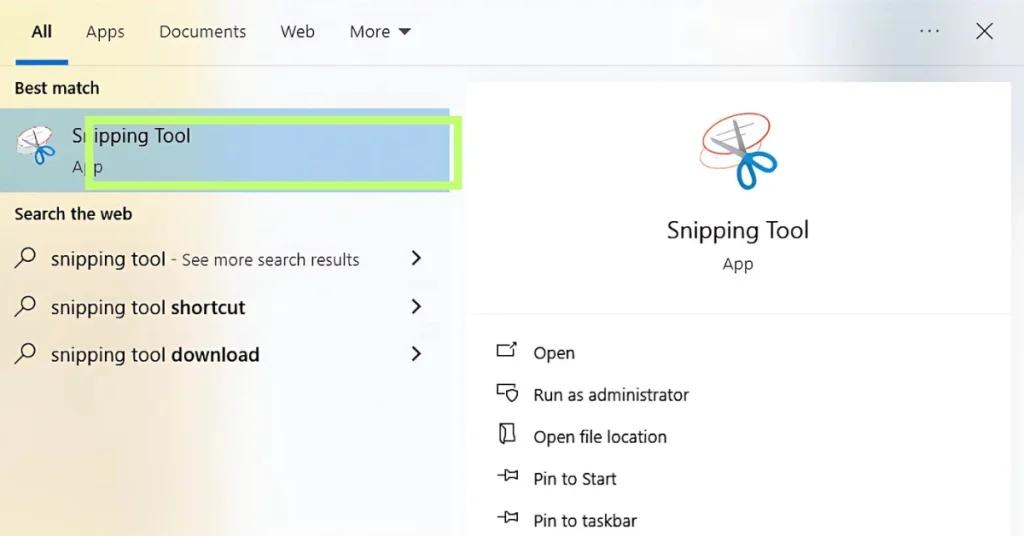
Task: Click the Run as administrator shield icon
Action: point(507,392)
